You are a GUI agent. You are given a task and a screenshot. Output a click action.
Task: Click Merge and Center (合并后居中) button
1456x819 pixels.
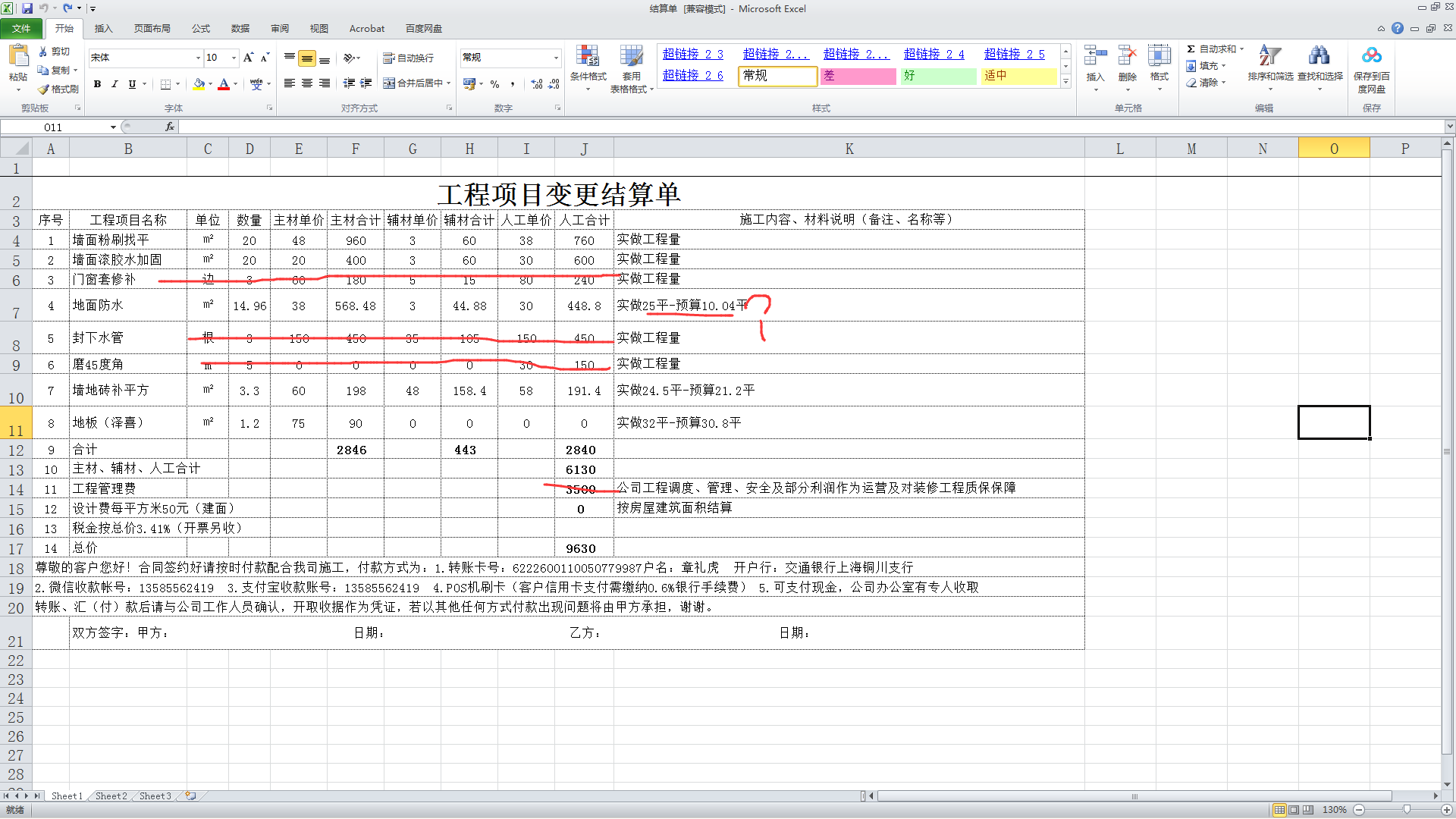(x=413, y=83)
